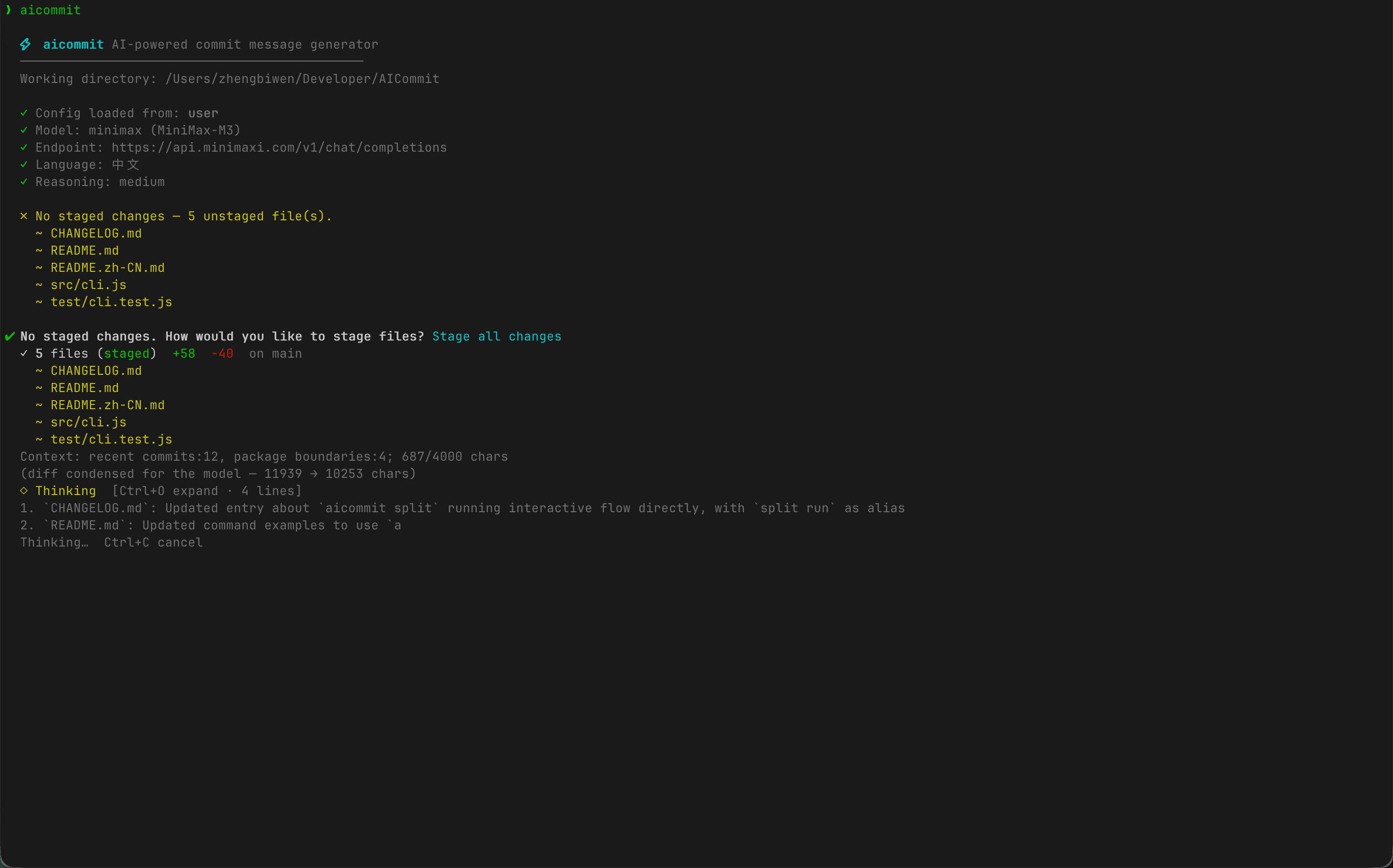Expand thinking via "[Ctrl+O expand · 4 lines]"
The width and height of the screenshot is (1393, 868).
(207, 491)
